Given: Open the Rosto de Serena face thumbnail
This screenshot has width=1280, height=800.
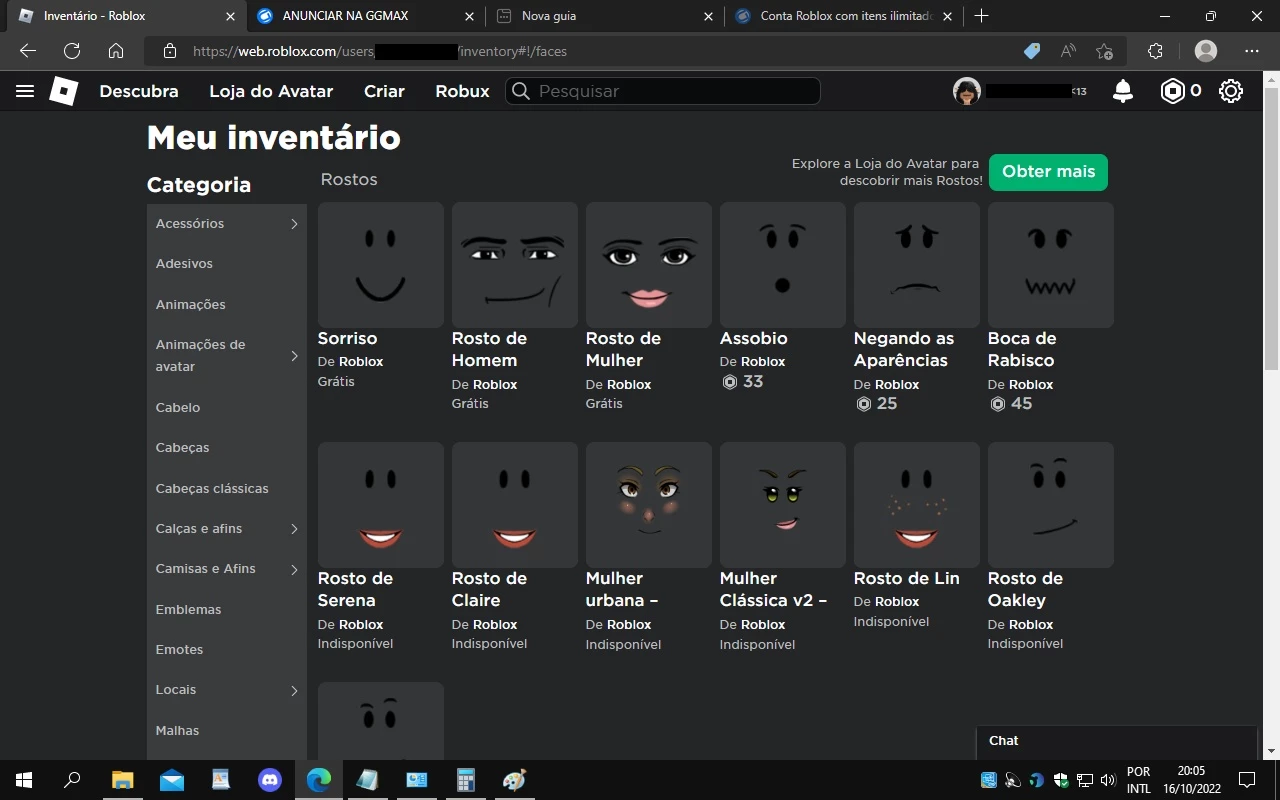Looking at the screenshot, I should 381,505.
